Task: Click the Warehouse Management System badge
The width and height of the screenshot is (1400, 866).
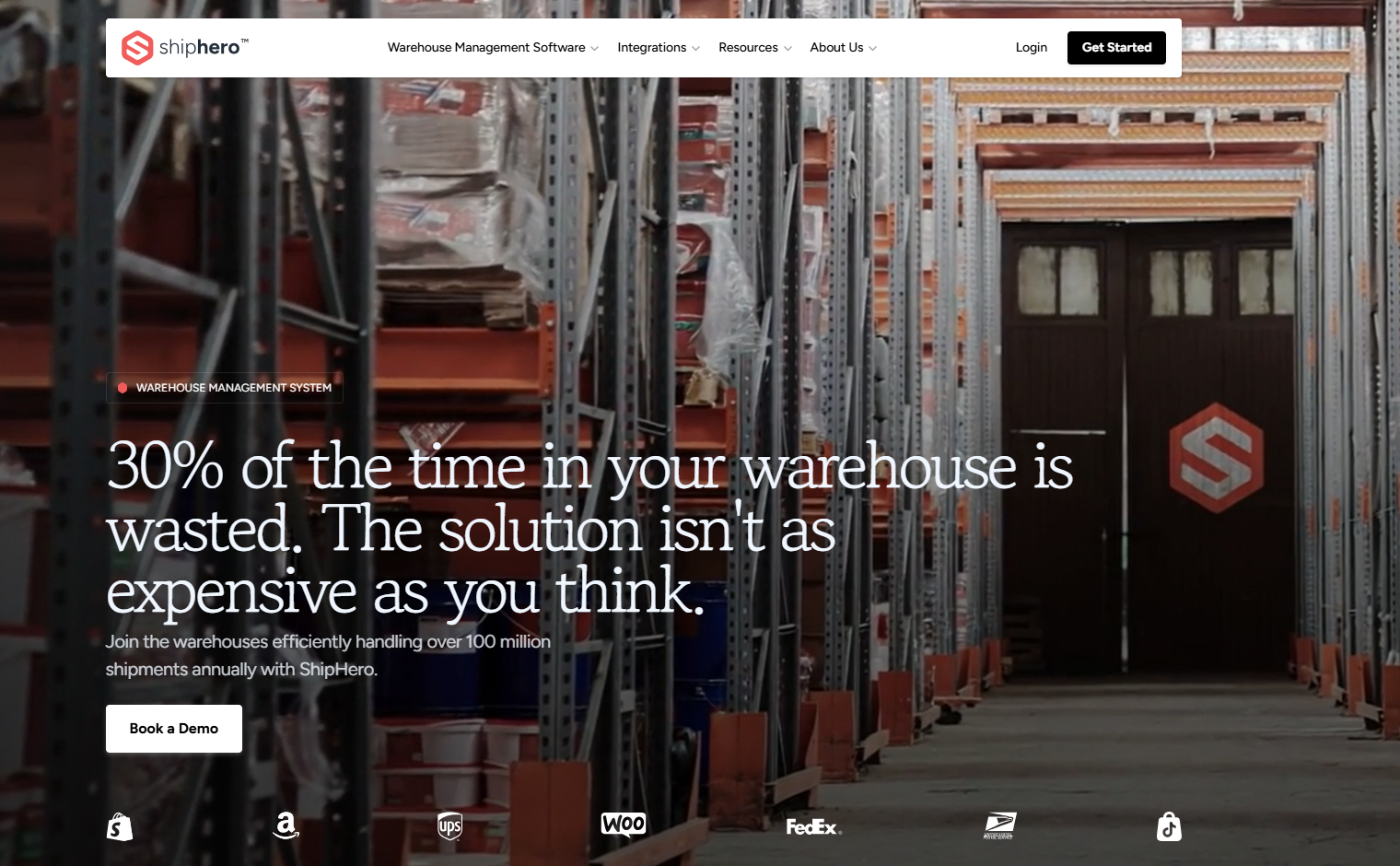Action: tap(225, 388)
